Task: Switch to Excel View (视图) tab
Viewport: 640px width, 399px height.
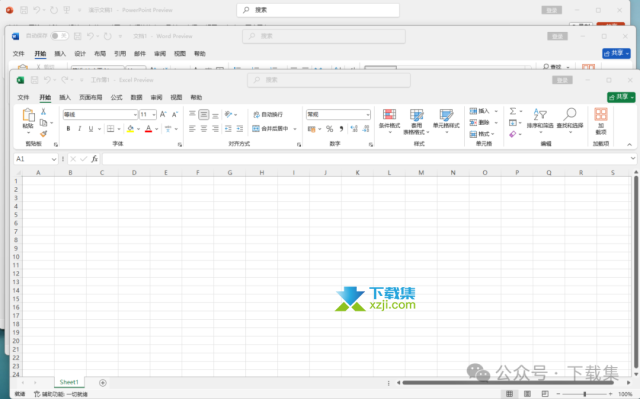Action: click(x=176, y=98)
